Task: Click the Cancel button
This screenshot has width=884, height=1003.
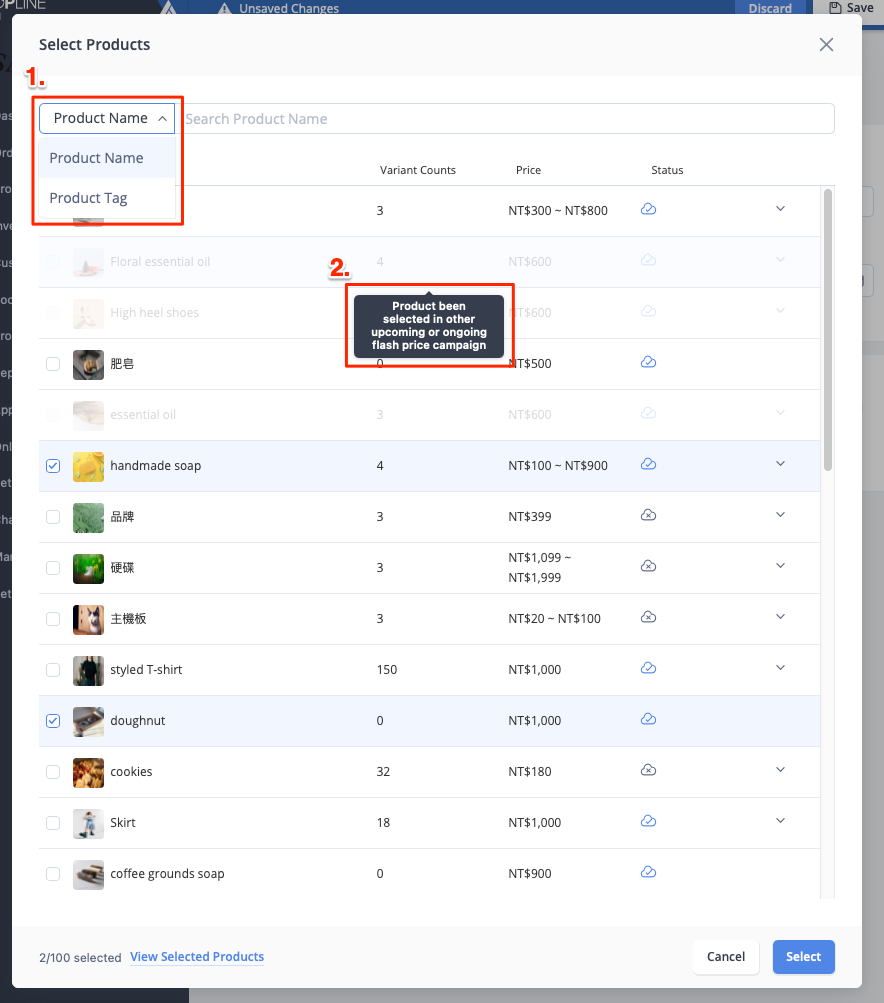Action: [725, 957]
